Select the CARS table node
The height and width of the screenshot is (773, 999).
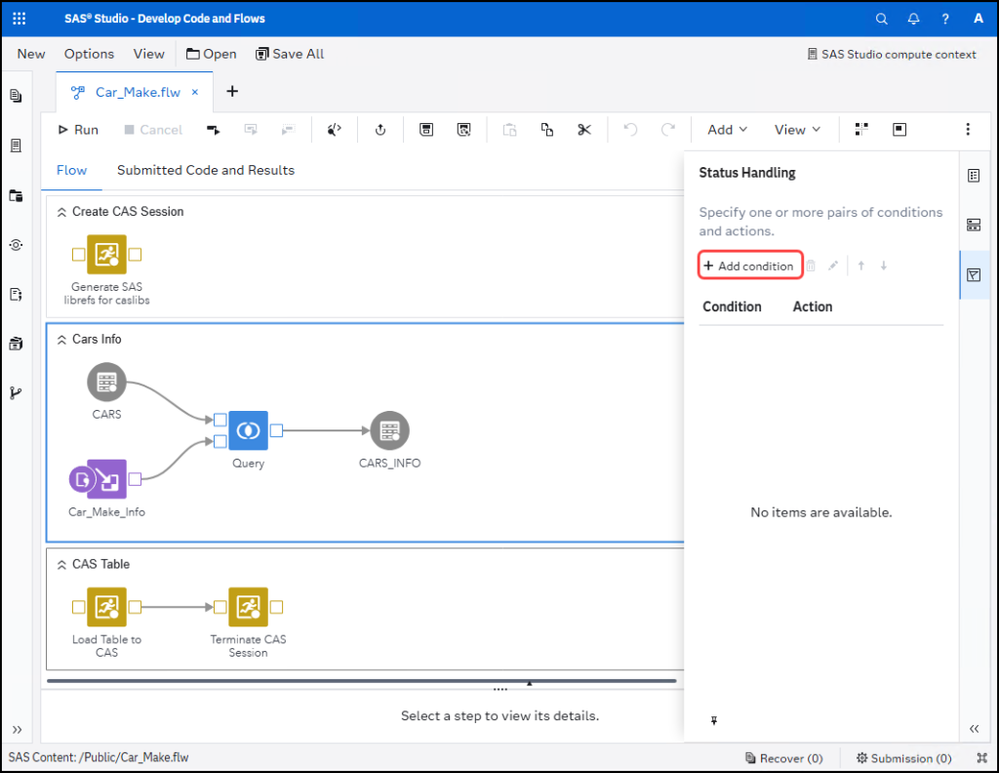click(106, 382)
